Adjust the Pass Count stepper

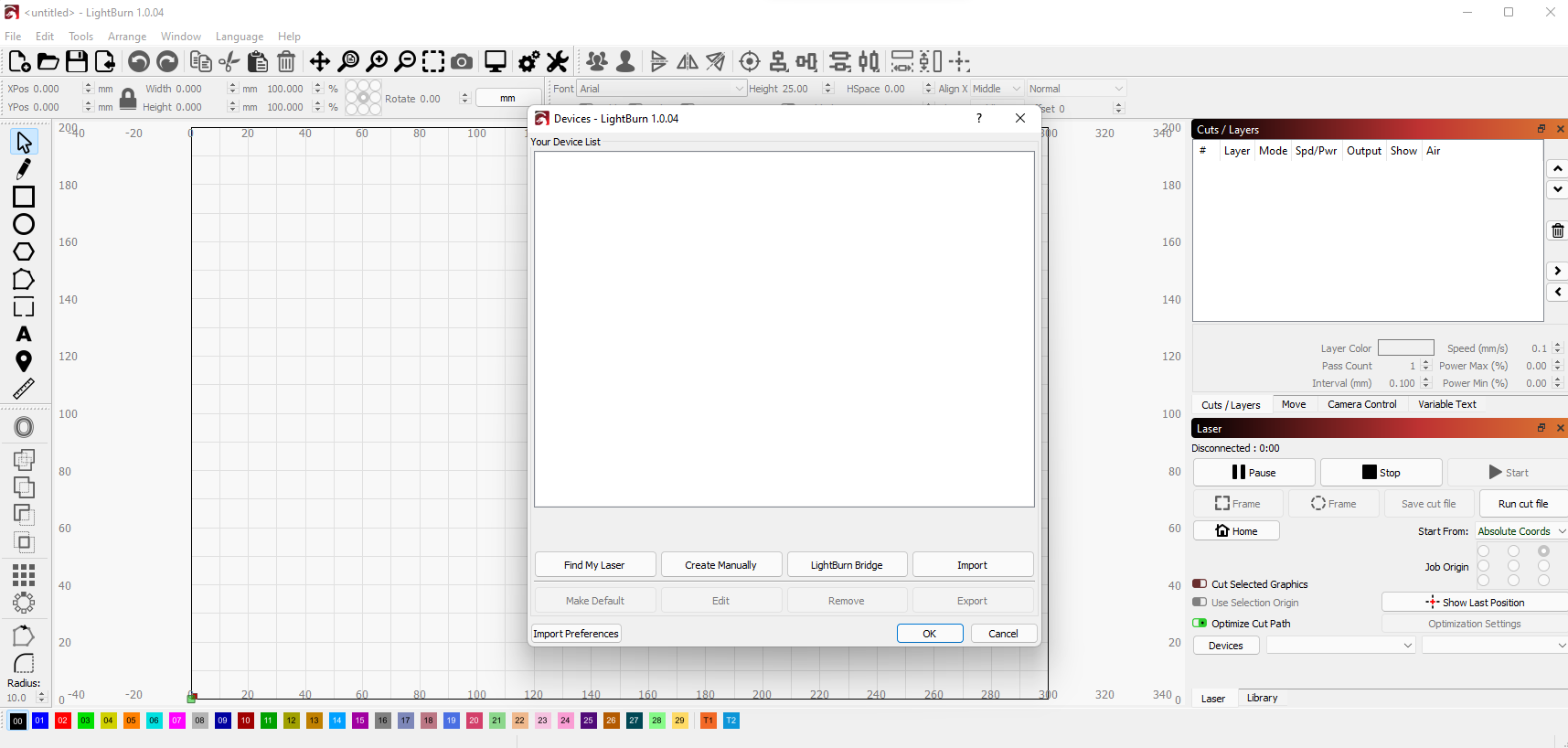pyautogui.click(x=1425, y=366)
